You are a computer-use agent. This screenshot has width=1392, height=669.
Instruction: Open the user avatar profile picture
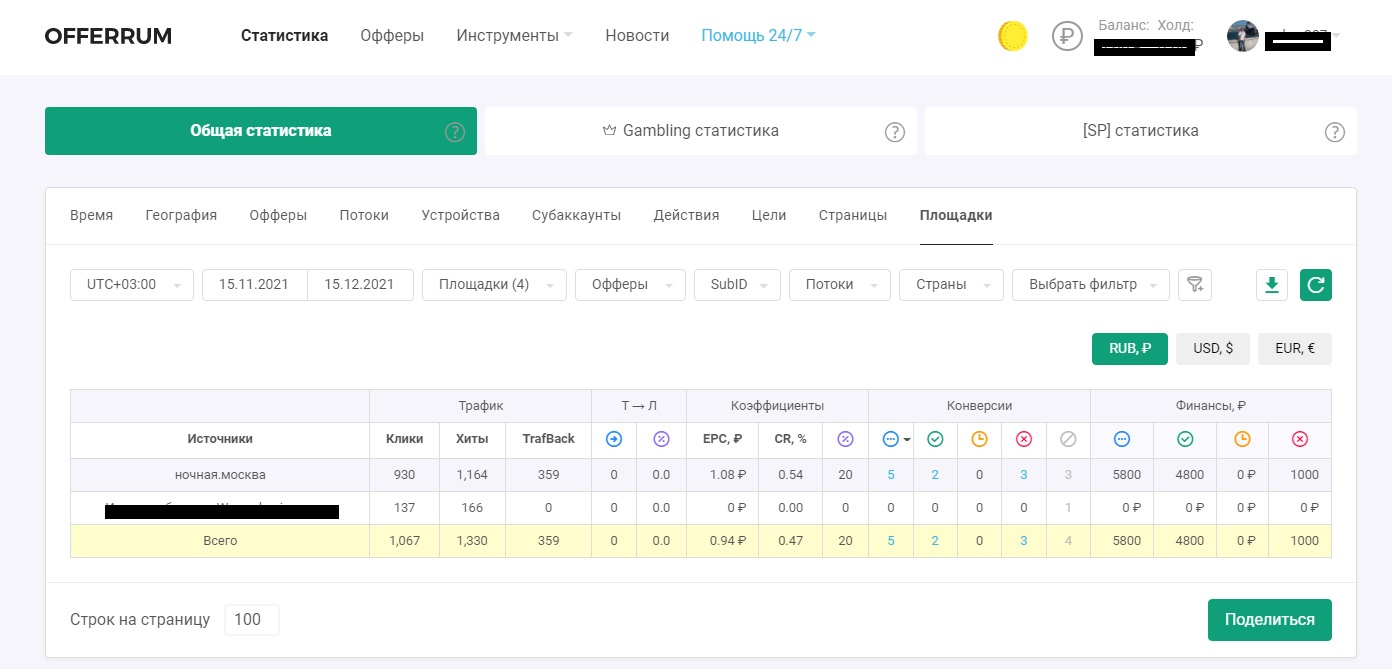point(1243,36)
